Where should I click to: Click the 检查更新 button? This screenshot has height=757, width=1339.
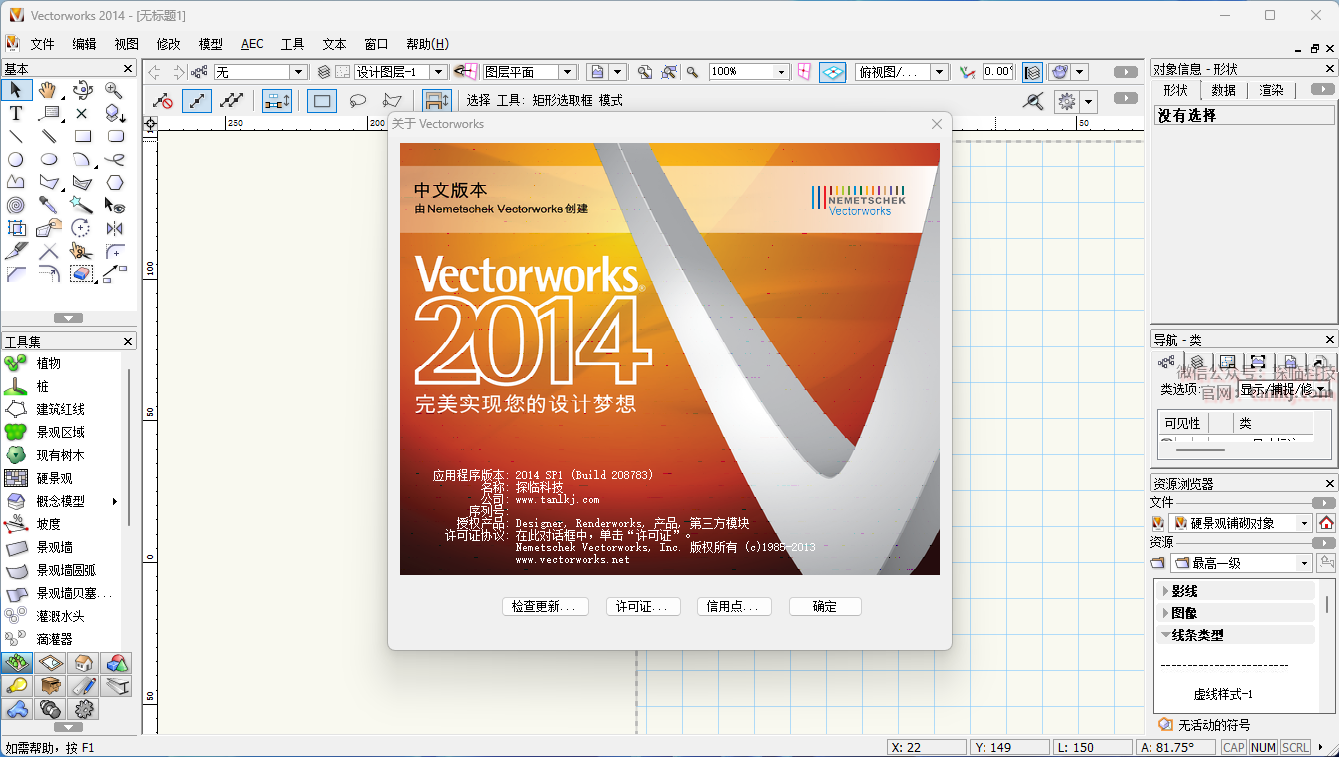click(x=544, y=606)
